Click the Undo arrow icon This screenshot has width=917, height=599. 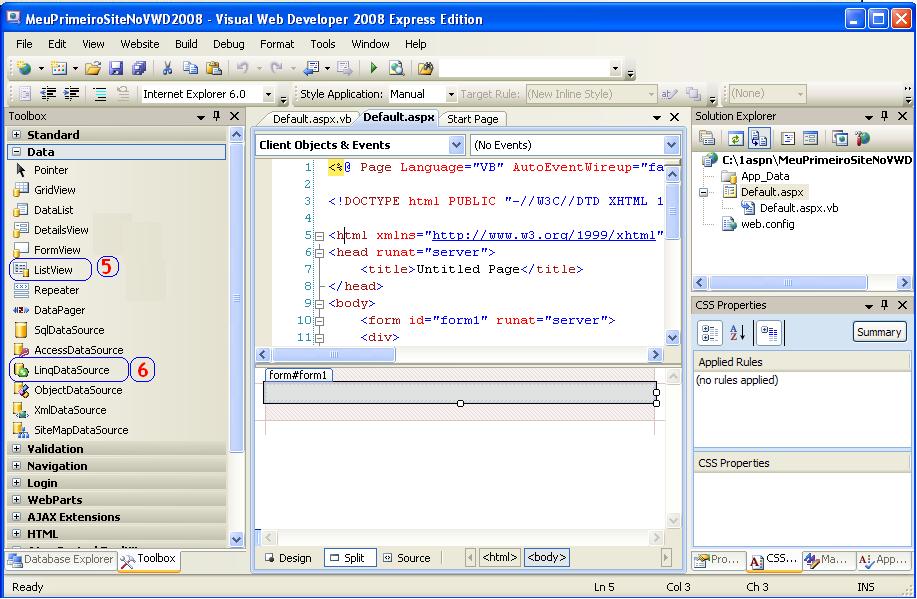click(242, 68)
